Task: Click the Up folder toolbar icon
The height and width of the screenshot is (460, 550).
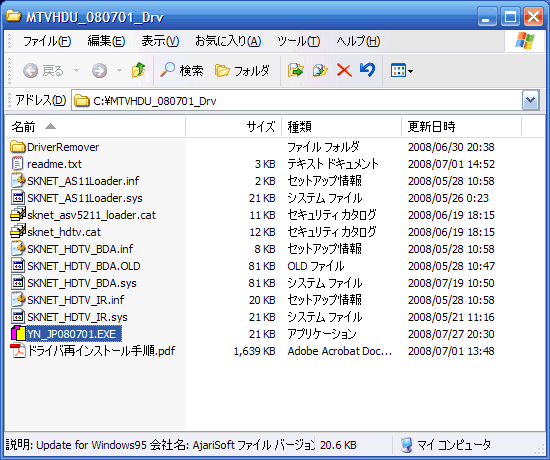Action: (139, 71)
